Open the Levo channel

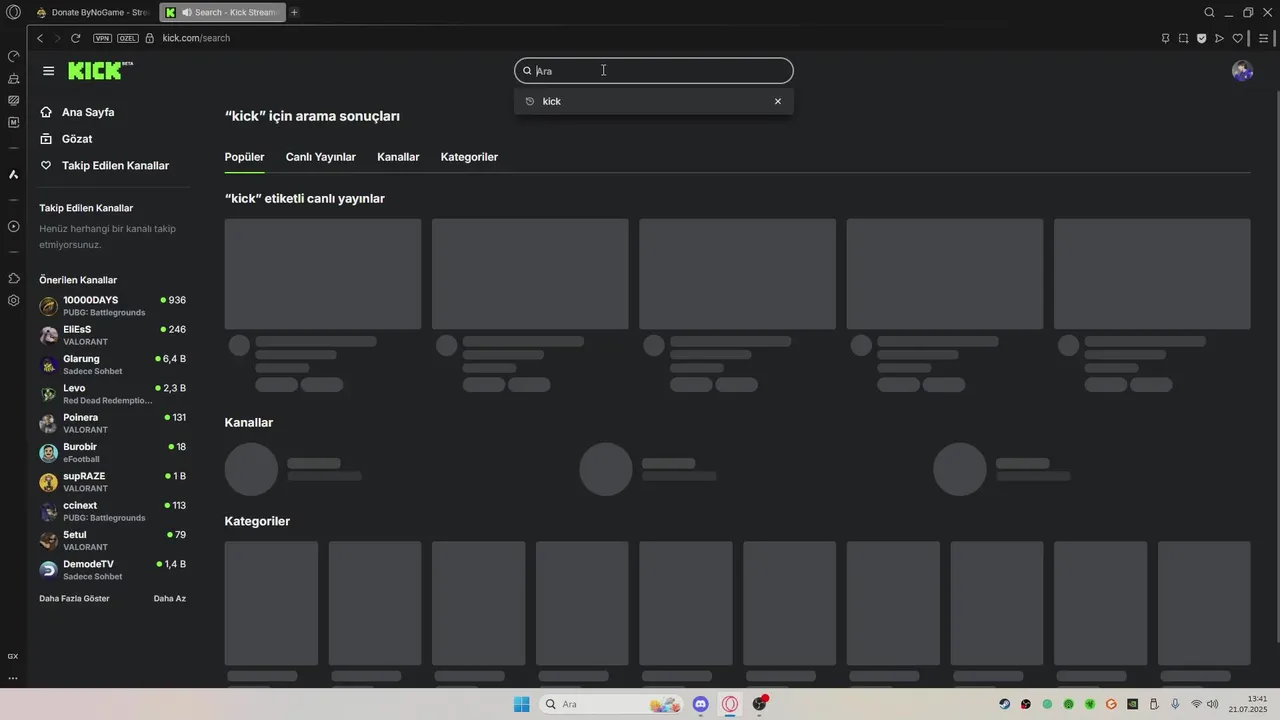(x=112, y=394)
